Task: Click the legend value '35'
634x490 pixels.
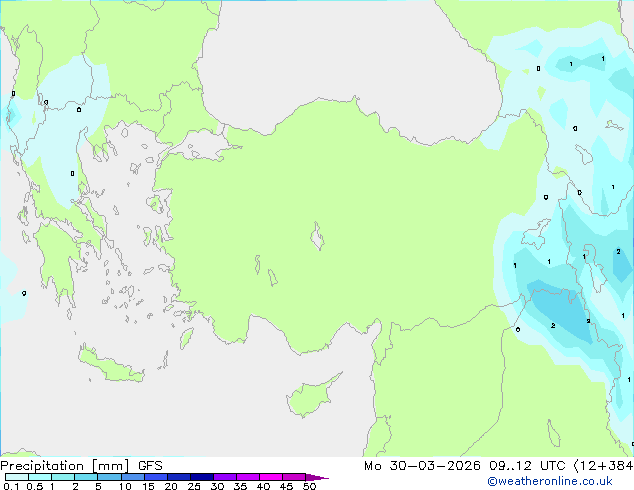Action: 240,486
